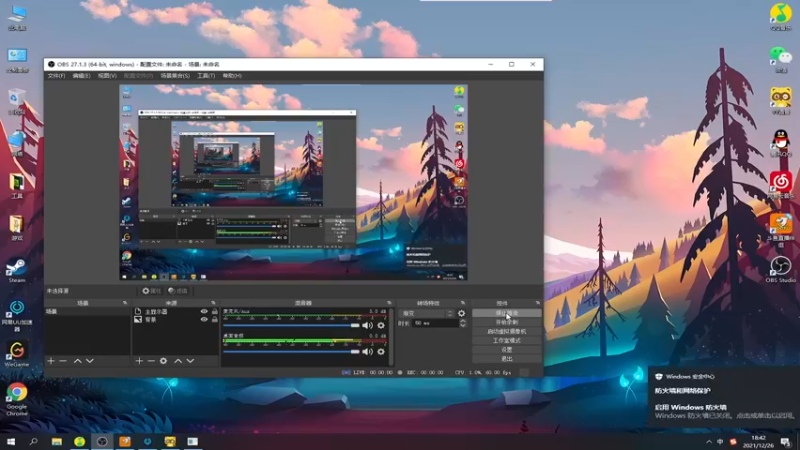
Task: Move scene down with arrow icon
Action: pos(90,361)
